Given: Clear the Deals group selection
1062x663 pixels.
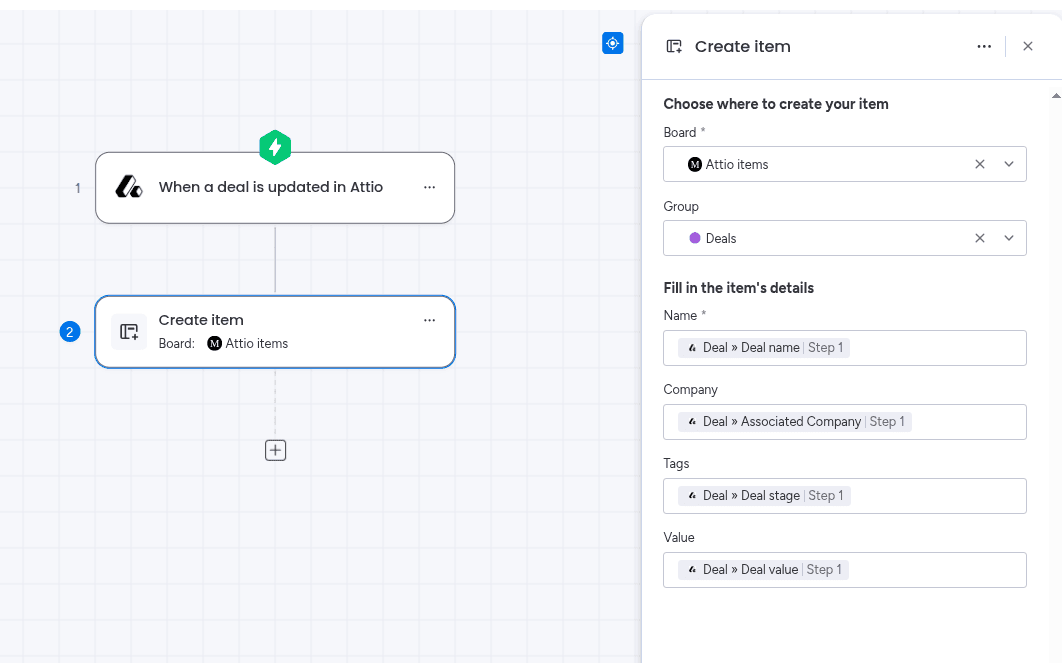Looking at the screenshot, I should [979, 238].
